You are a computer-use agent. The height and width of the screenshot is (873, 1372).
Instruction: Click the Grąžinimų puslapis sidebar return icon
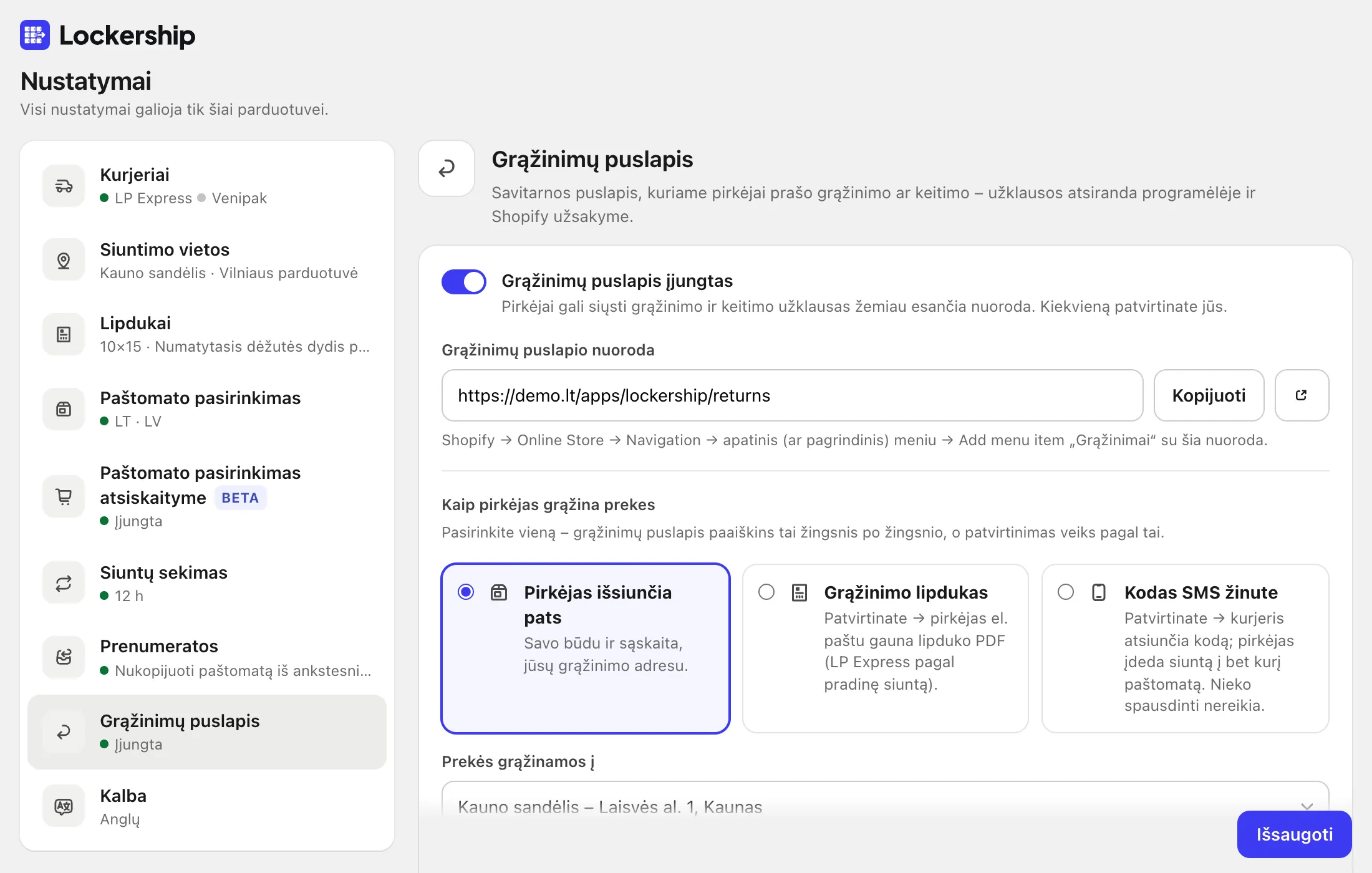pyautogui.click(x=64, y=732)
